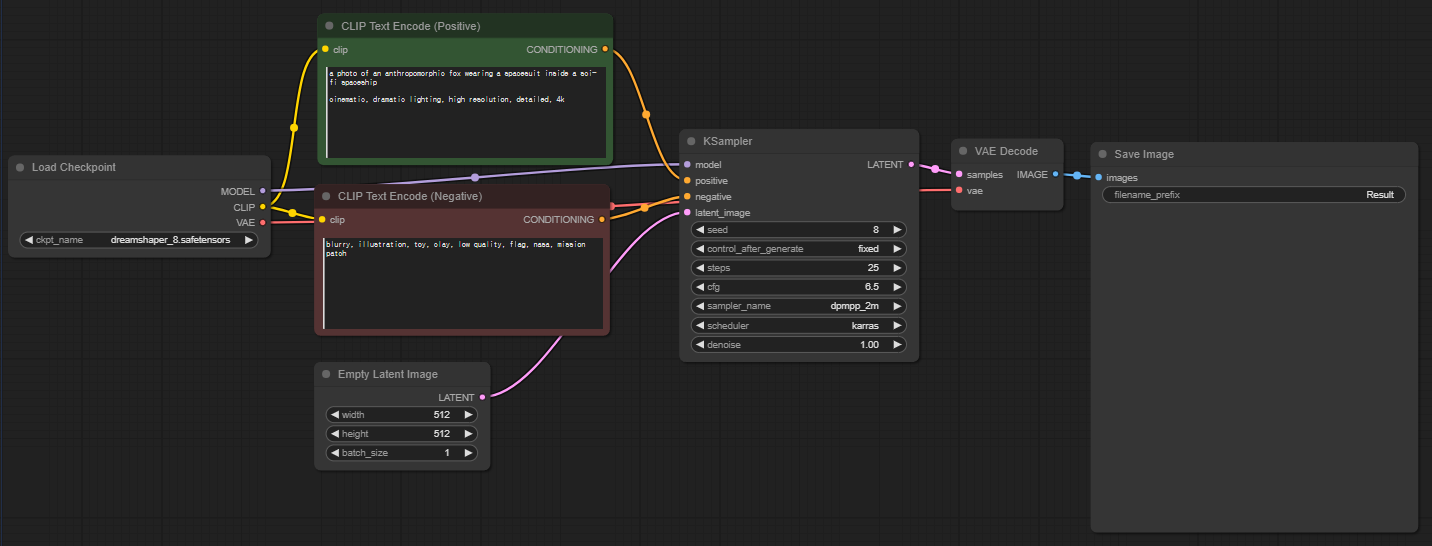Open the ckpt_name dreamshaper_8.safetensors dropdown
Image resolution: width=1432 pixels, height=546 pixels.
pyautogui.click(x=139, y=240)
